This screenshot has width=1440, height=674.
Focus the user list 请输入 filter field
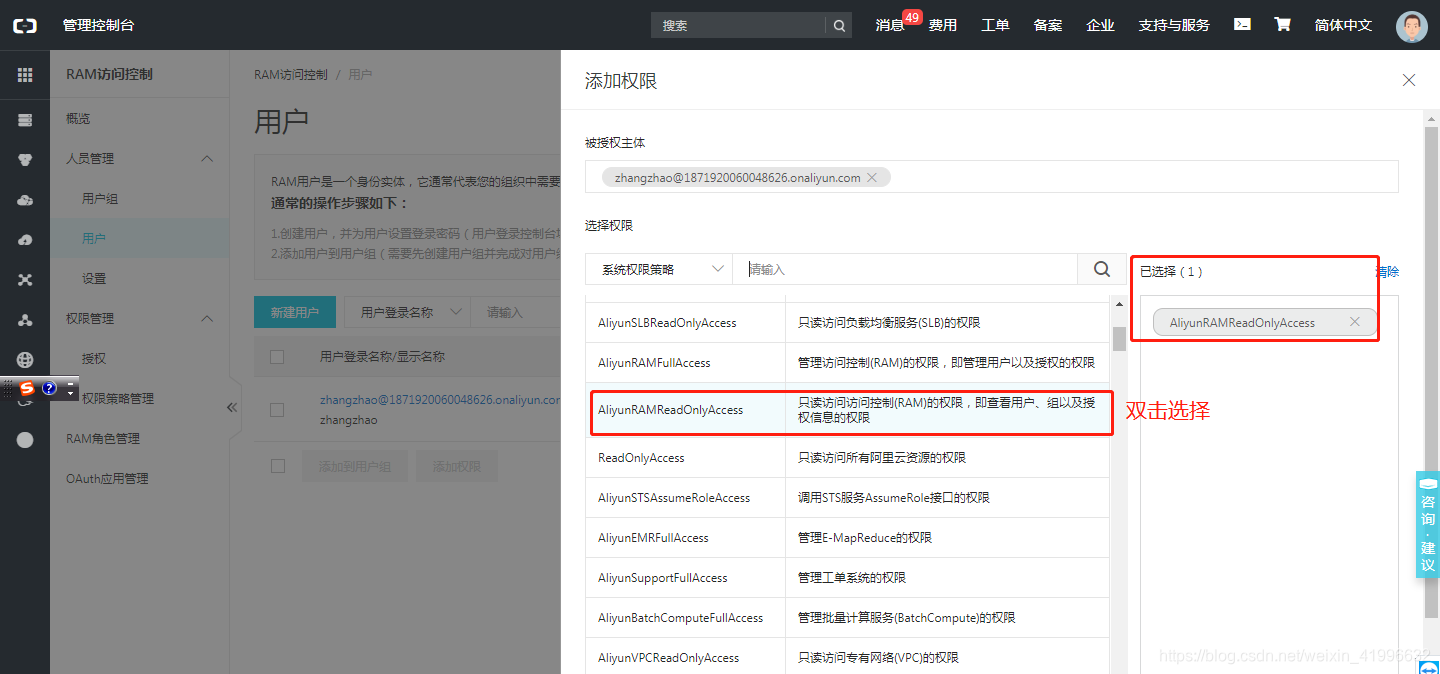coord(515,312)
